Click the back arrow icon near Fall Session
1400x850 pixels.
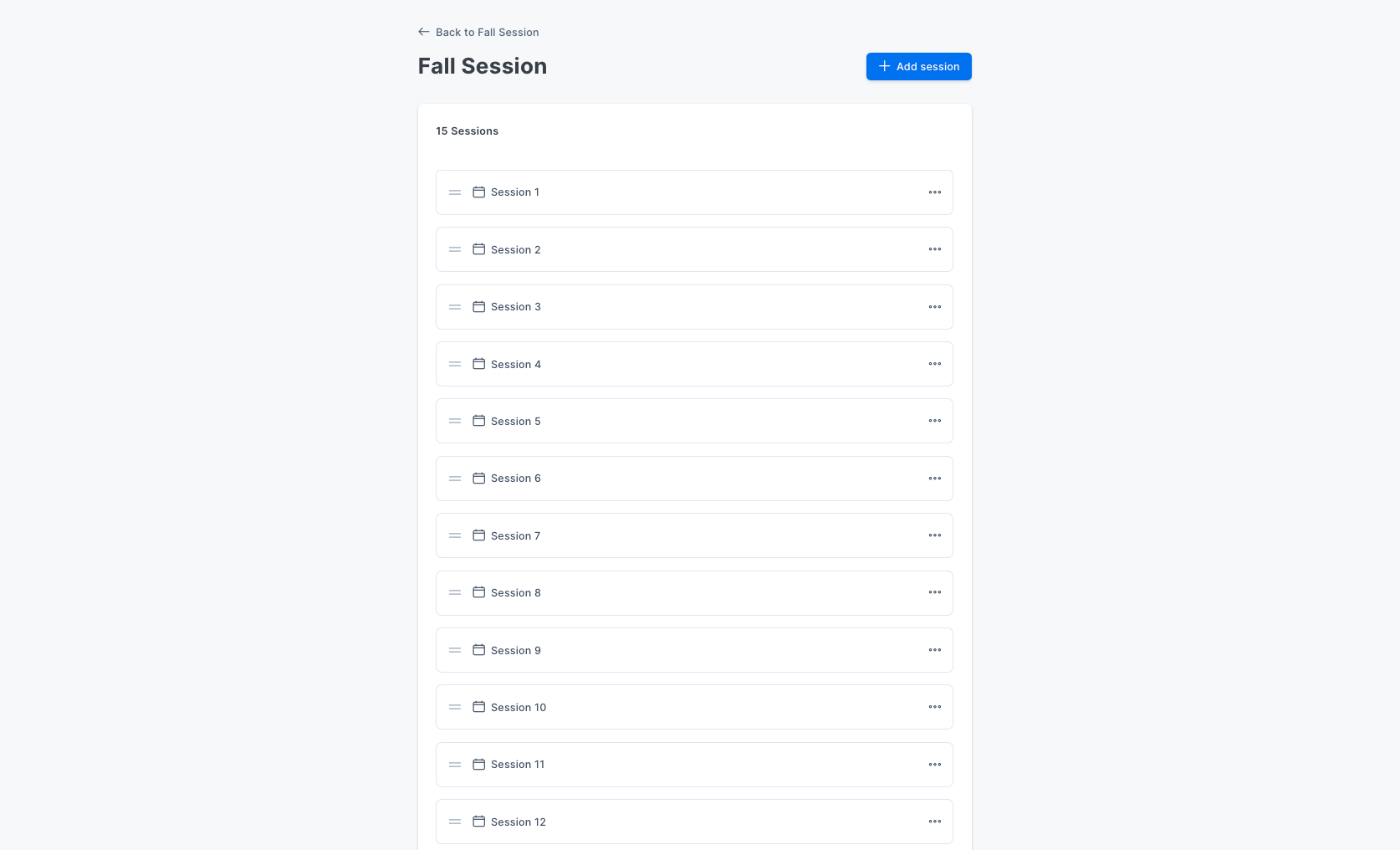coord(424,32)
